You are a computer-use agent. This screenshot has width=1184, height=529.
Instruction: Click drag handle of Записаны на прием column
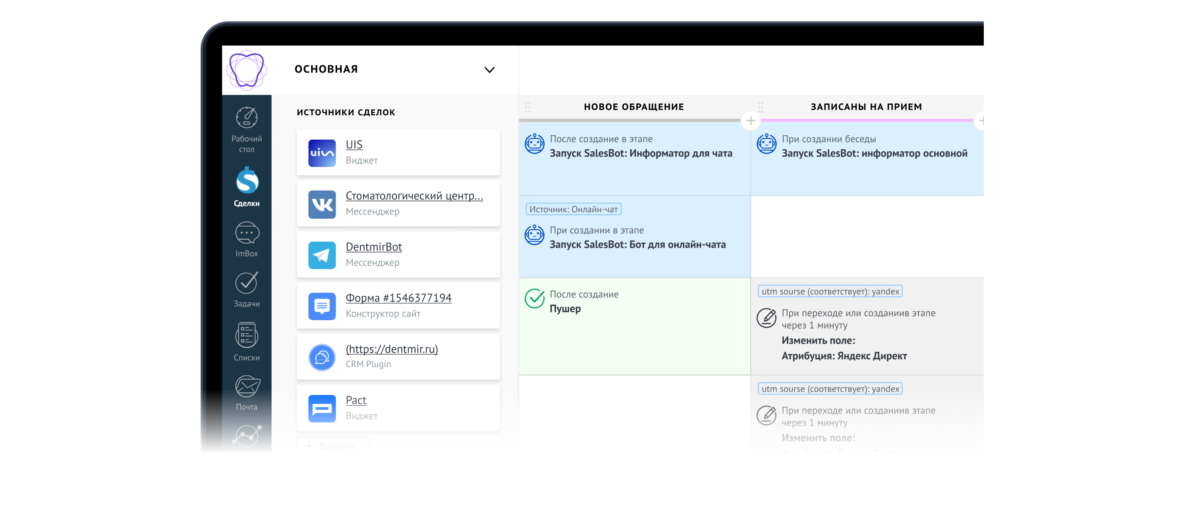click(760, 107)
